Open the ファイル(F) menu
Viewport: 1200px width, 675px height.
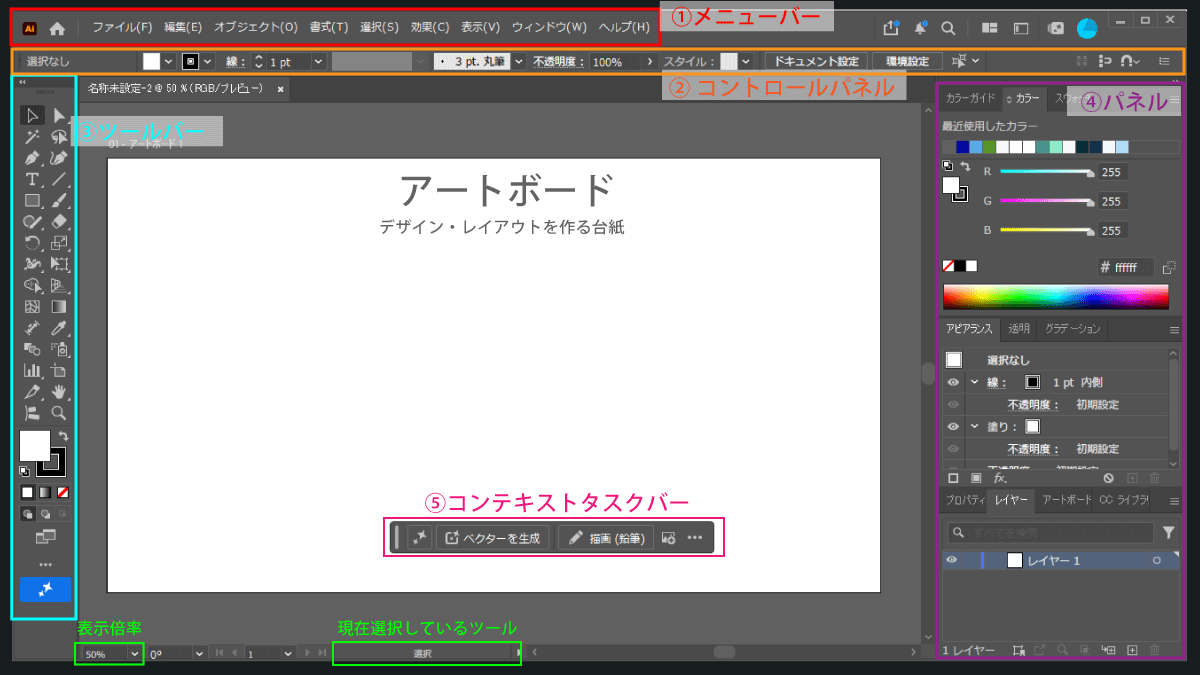pos(123,27)
